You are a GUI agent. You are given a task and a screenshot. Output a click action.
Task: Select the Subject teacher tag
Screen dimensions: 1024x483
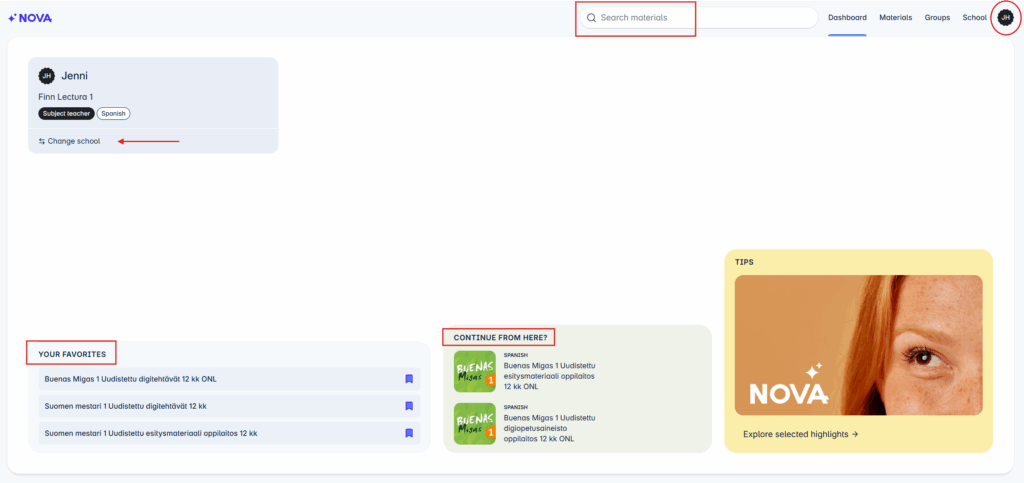click(x=66, y=113)
